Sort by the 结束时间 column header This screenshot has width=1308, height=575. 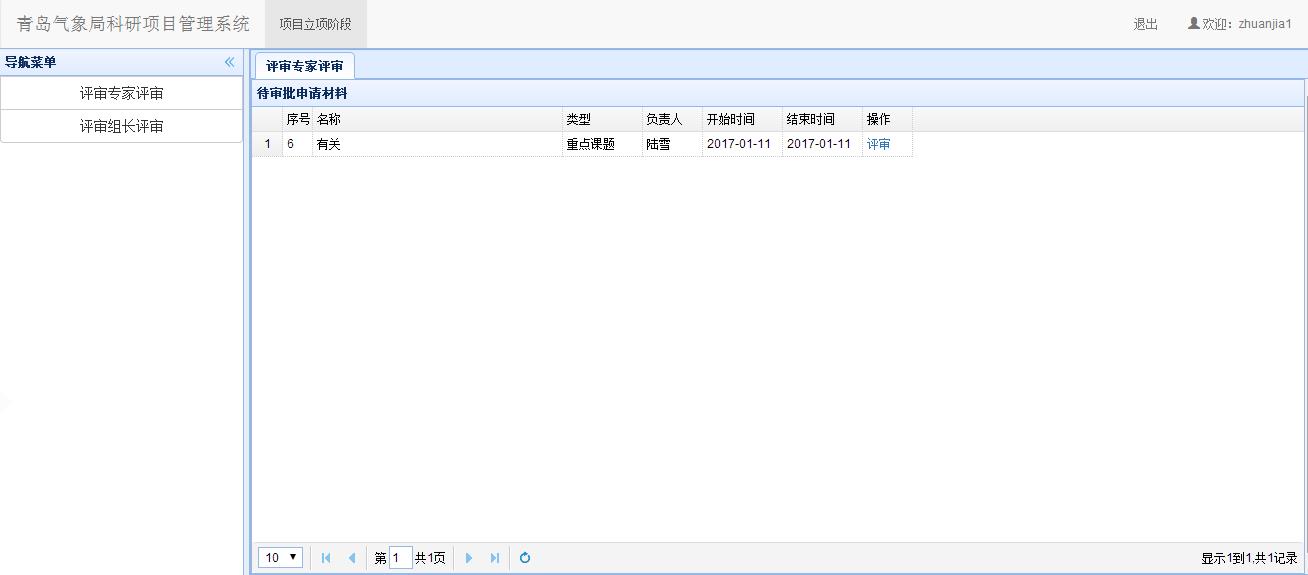click(823, 119)
